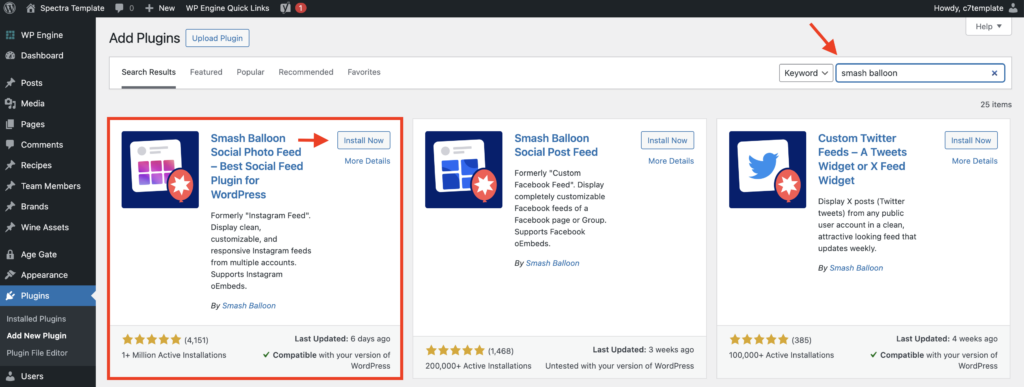Focus the plugin search input field
This screenshot has width=1024, height=387.
pos(914,73)
